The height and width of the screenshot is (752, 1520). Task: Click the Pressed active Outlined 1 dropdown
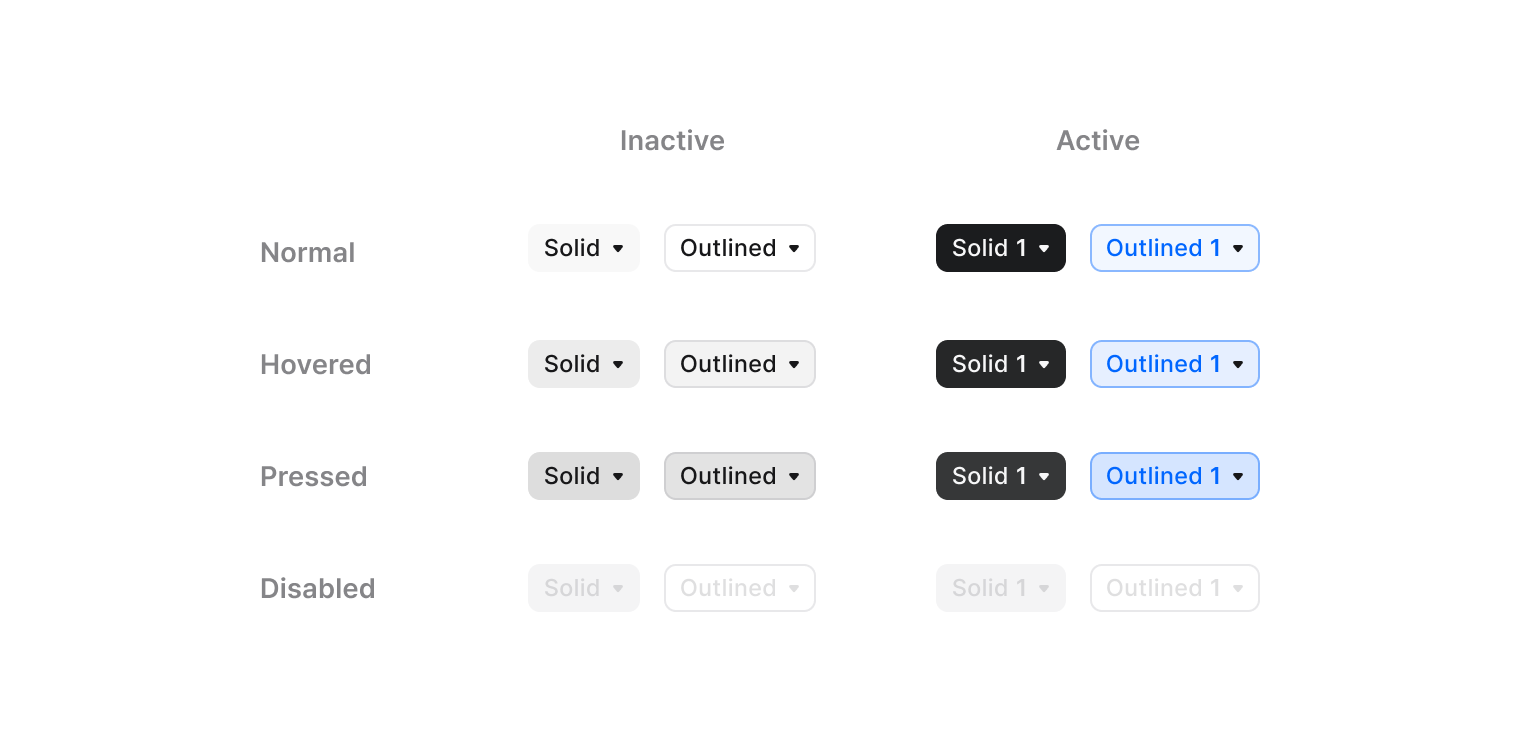point(1174,476)
